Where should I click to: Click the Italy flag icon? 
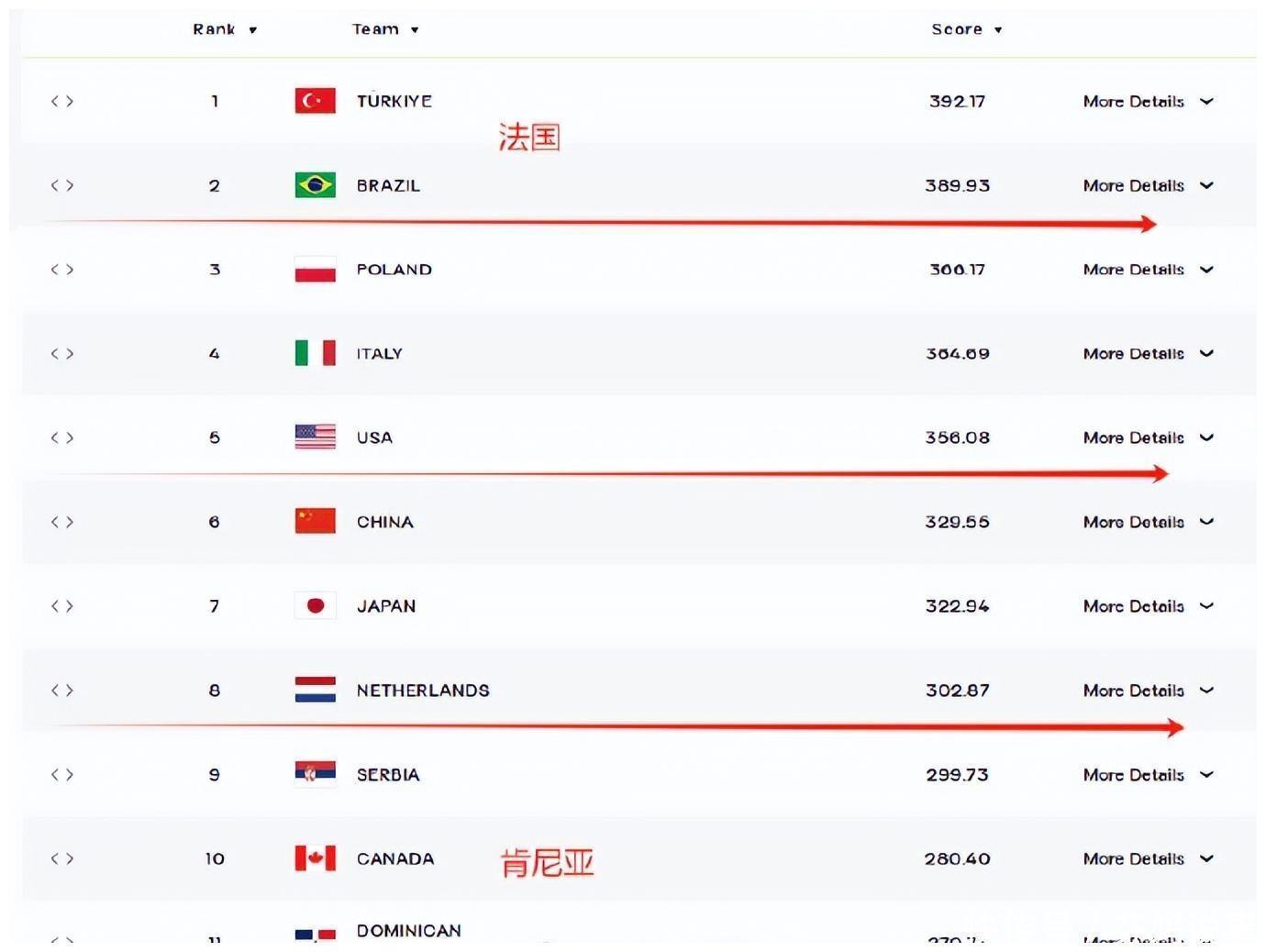pos(315,353)
